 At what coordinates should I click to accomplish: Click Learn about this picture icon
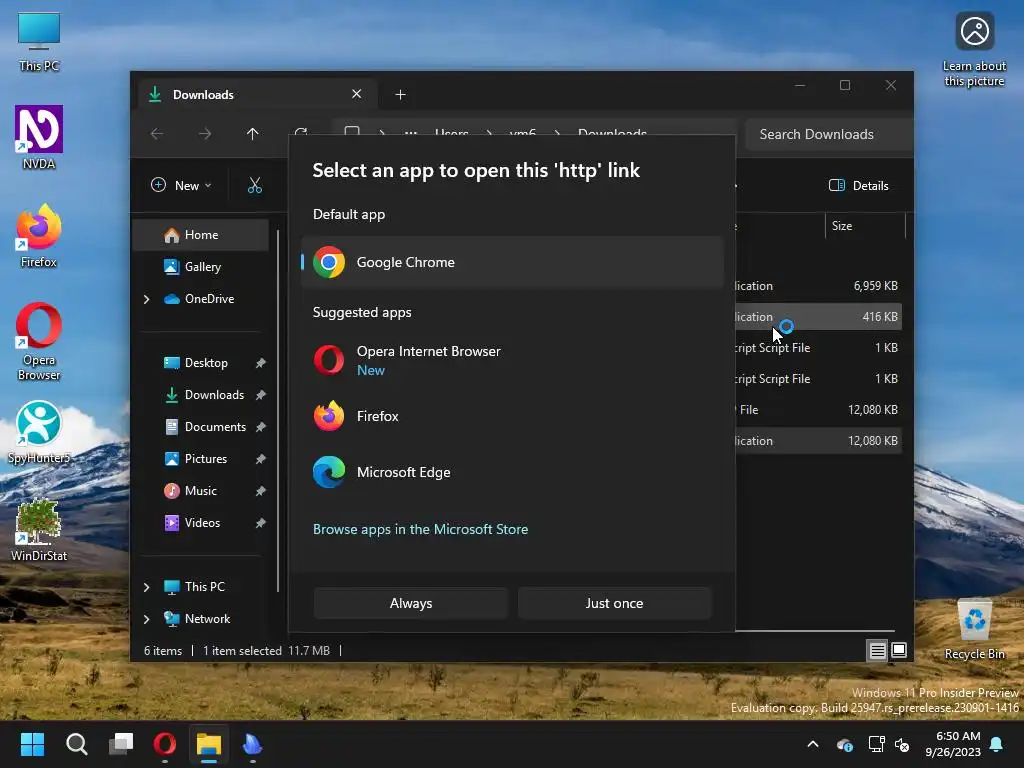point(974,50)
